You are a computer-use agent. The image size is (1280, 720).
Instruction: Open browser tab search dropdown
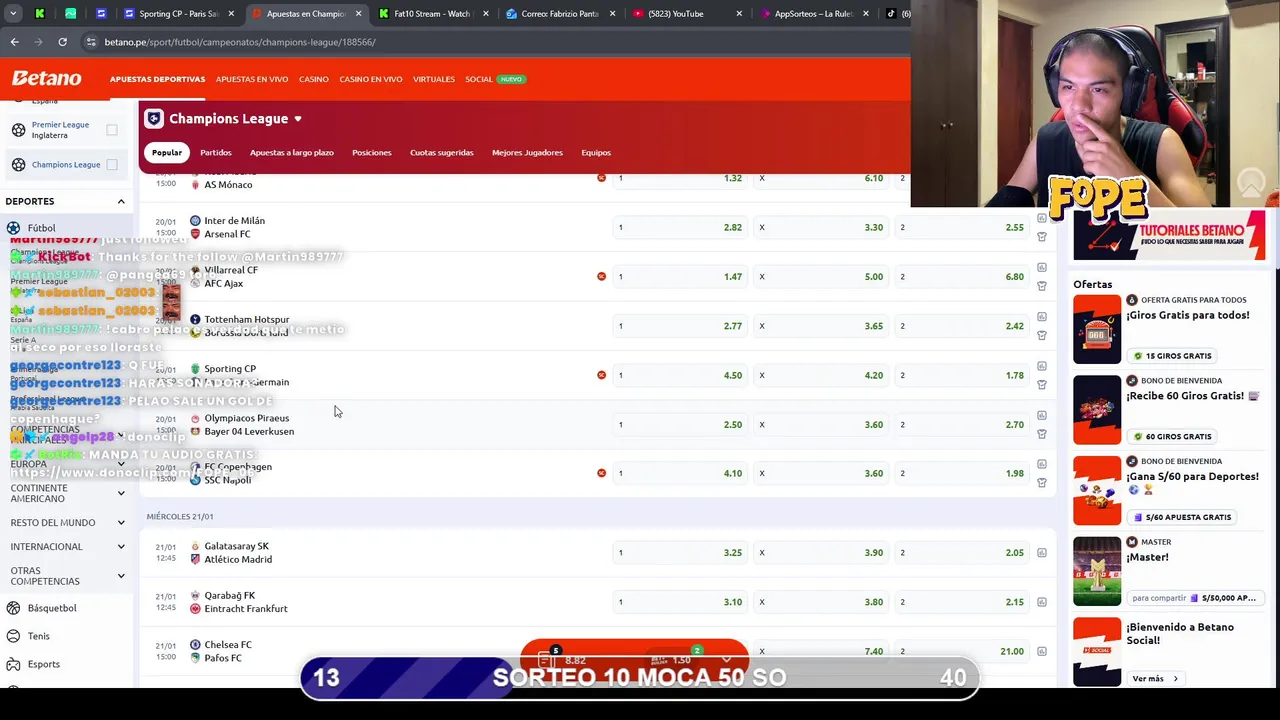[x=13, y=14]
